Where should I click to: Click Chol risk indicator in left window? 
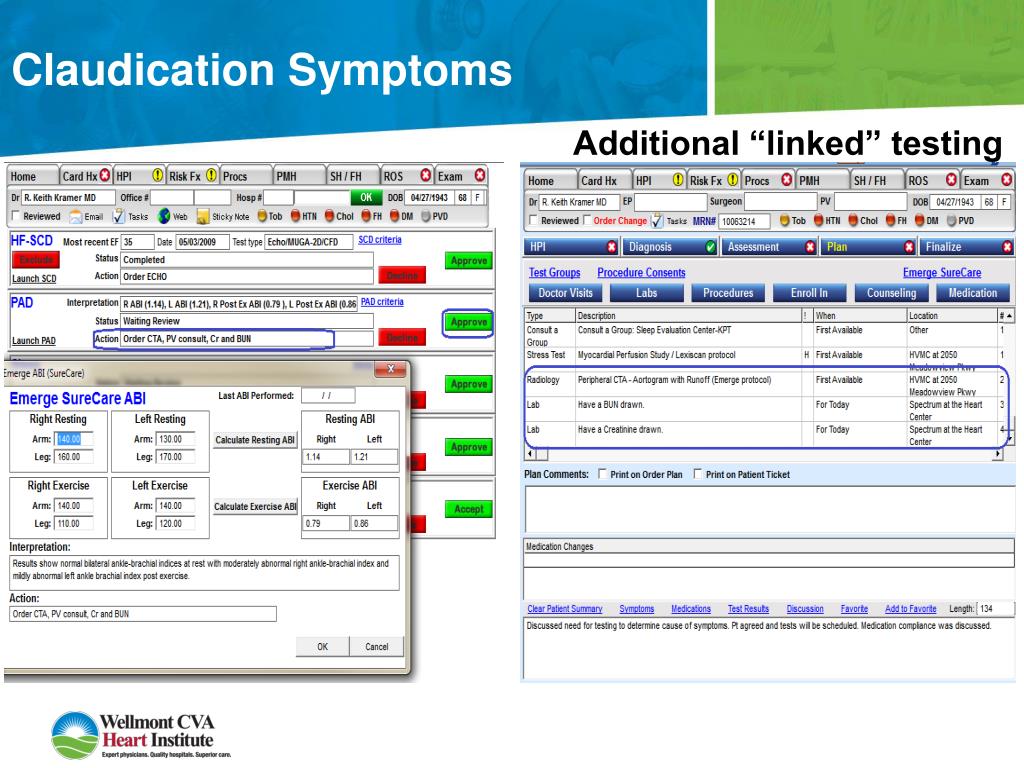pos(329,216)
